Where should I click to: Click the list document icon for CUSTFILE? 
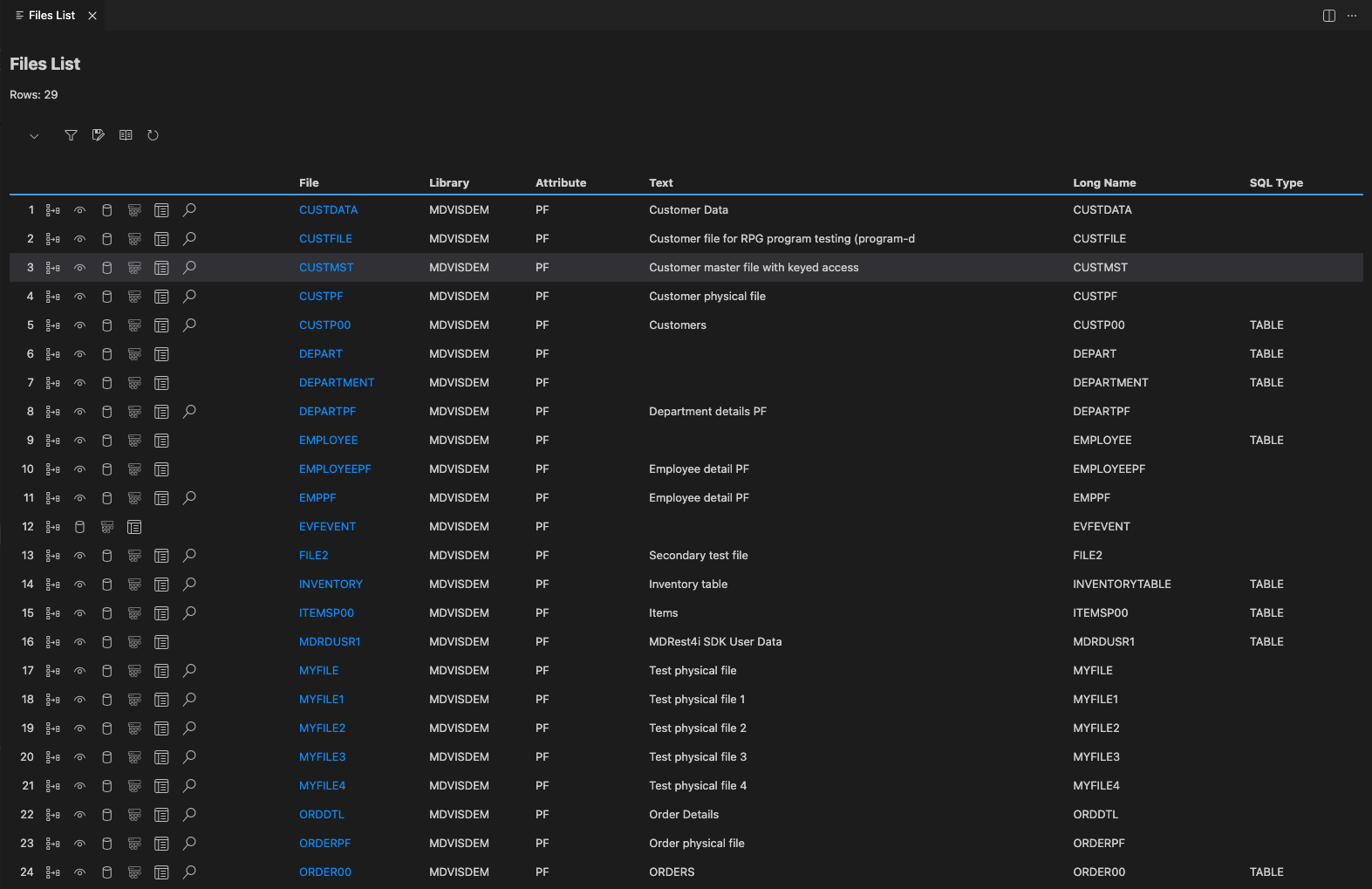(x=161, y=239)
